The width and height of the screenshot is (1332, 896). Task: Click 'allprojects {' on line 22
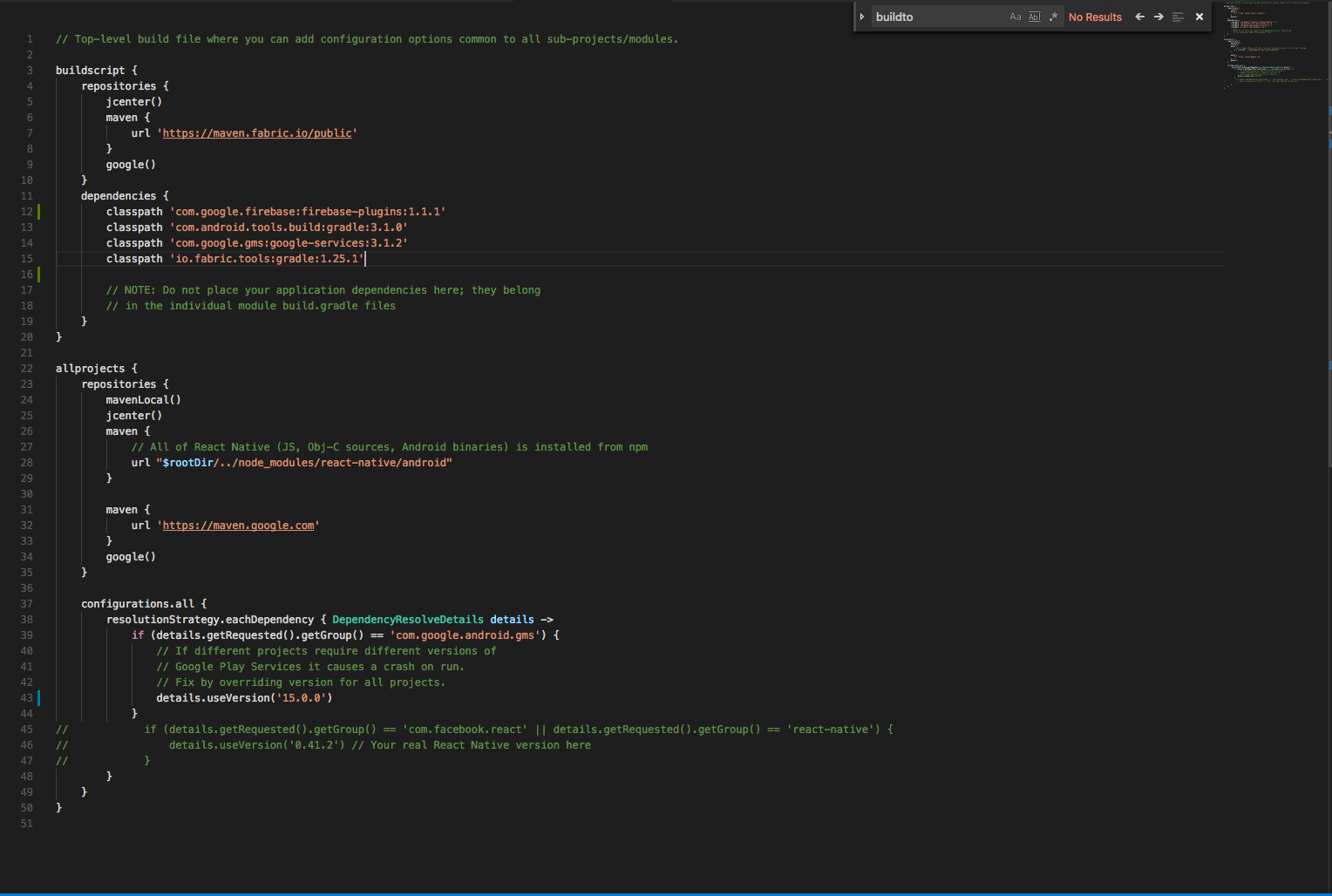point(97,369)
